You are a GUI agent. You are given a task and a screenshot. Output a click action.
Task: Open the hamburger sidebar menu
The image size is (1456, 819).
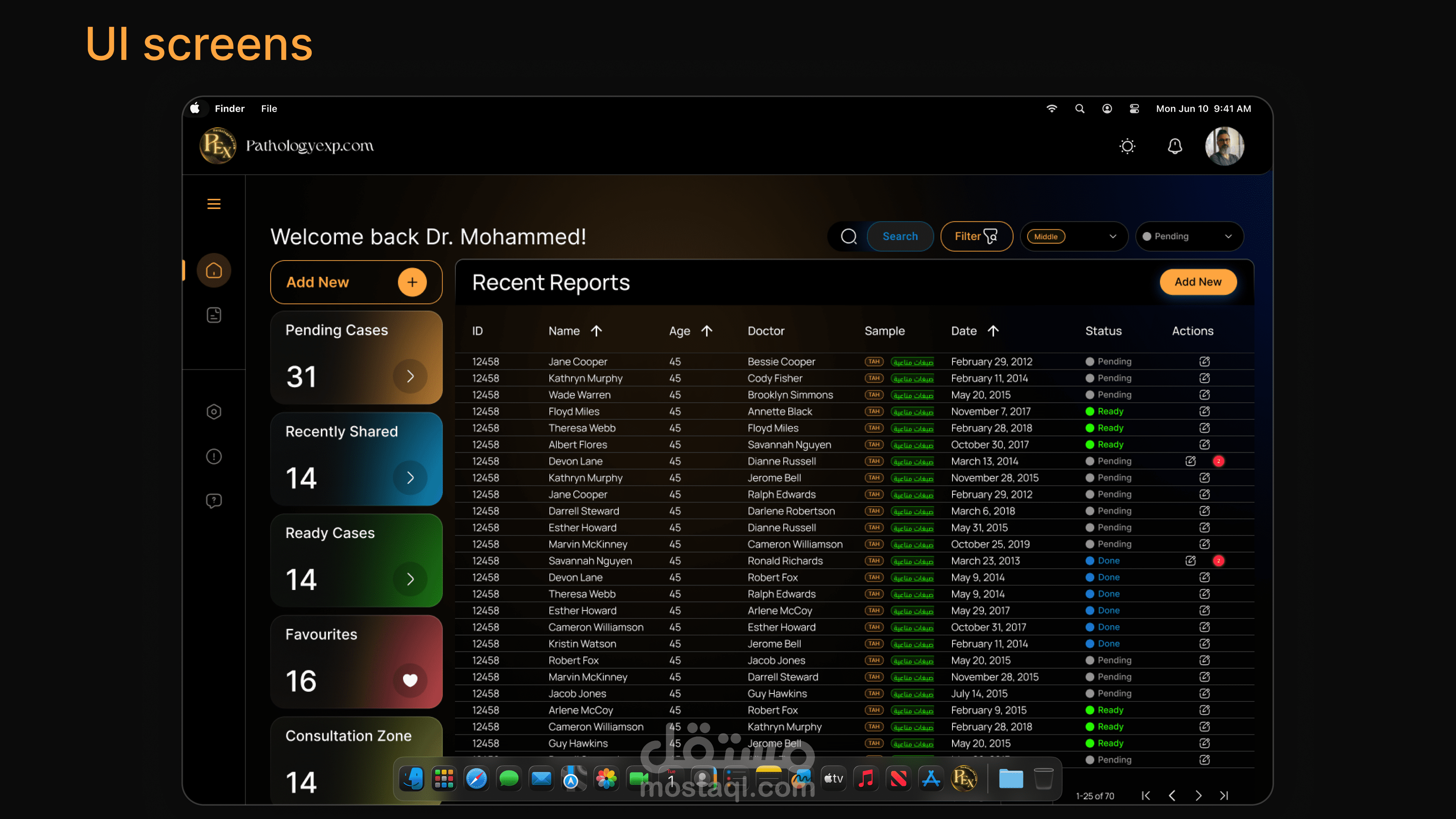pyautogui.click(x=213, y=204)
